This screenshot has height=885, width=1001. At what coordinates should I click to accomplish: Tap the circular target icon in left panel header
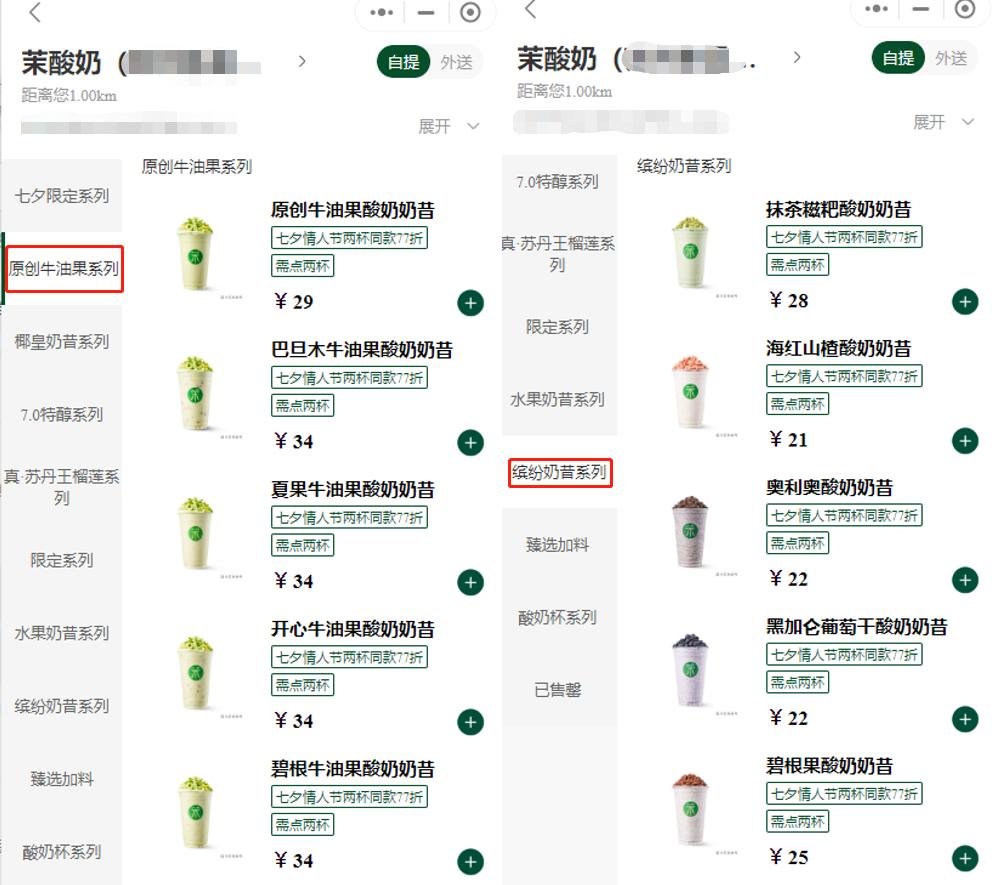470,12
